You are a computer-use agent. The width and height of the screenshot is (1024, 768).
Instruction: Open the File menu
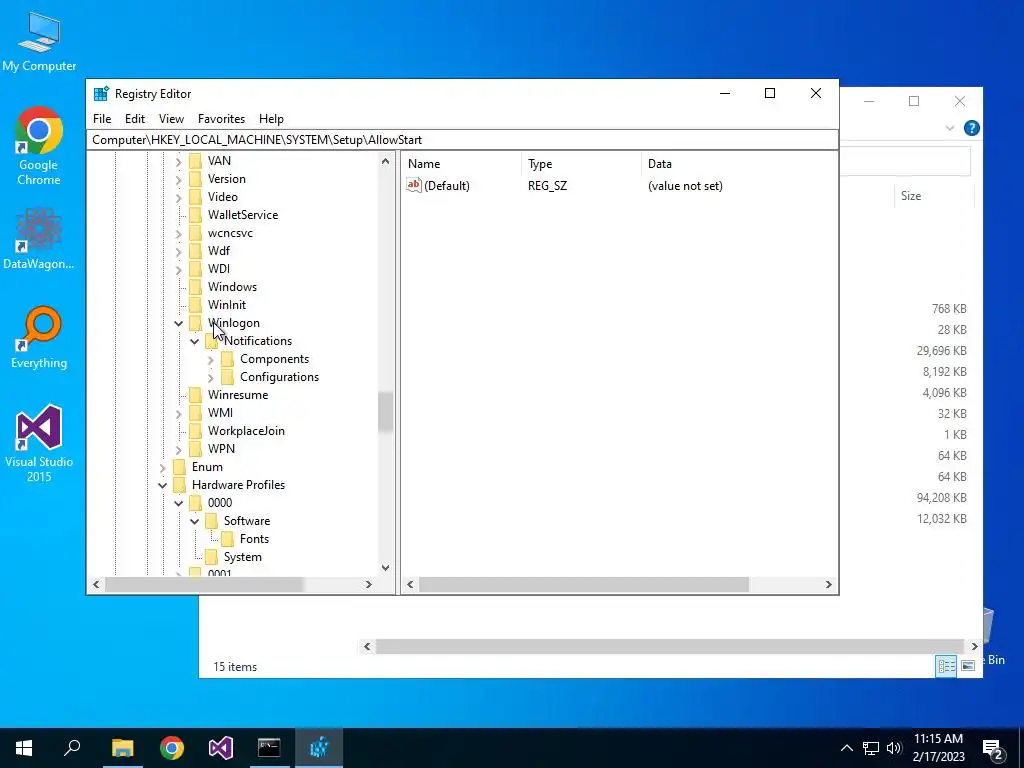point(102,119)
